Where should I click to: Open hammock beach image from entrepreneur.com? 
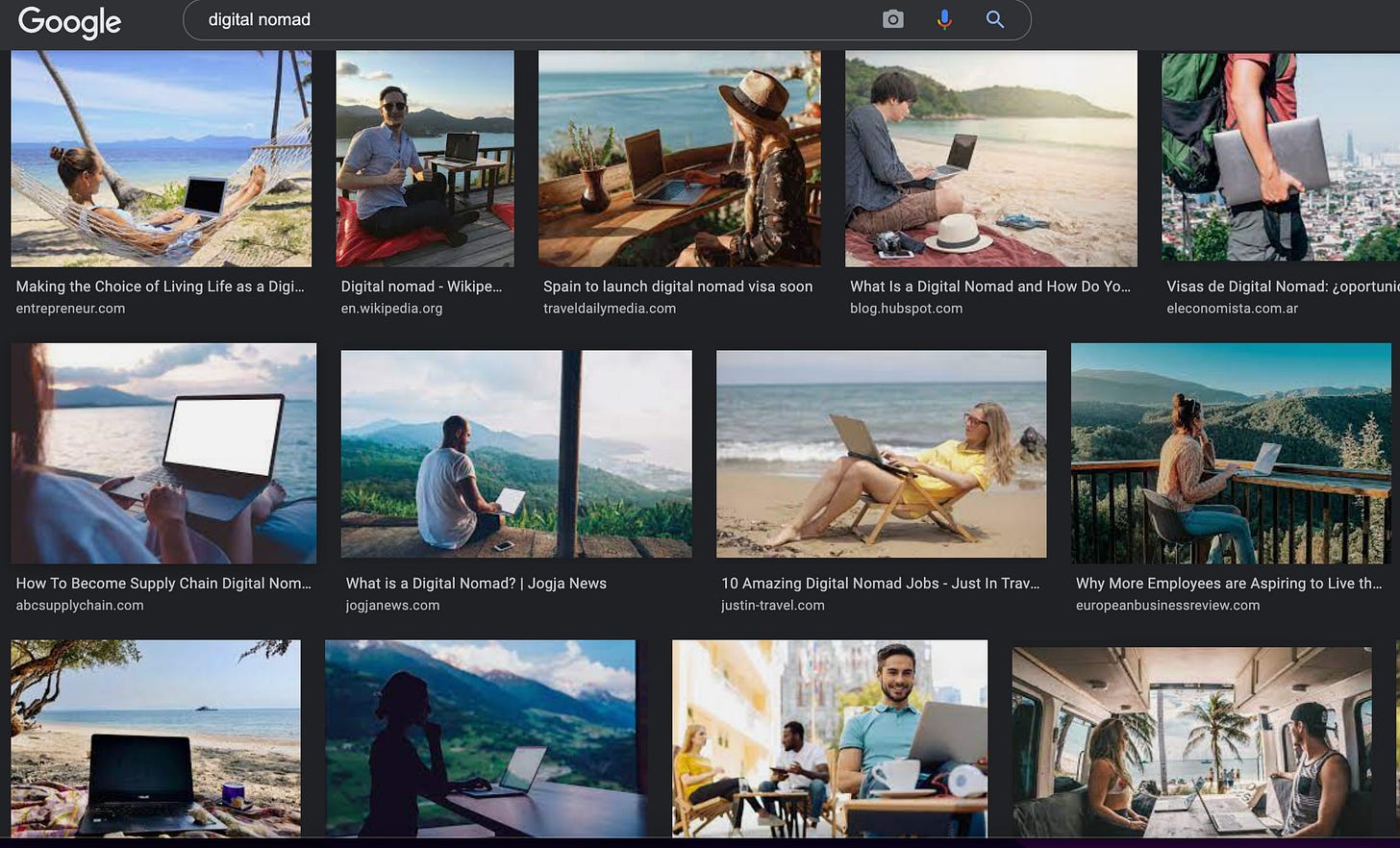click(162, 159)
